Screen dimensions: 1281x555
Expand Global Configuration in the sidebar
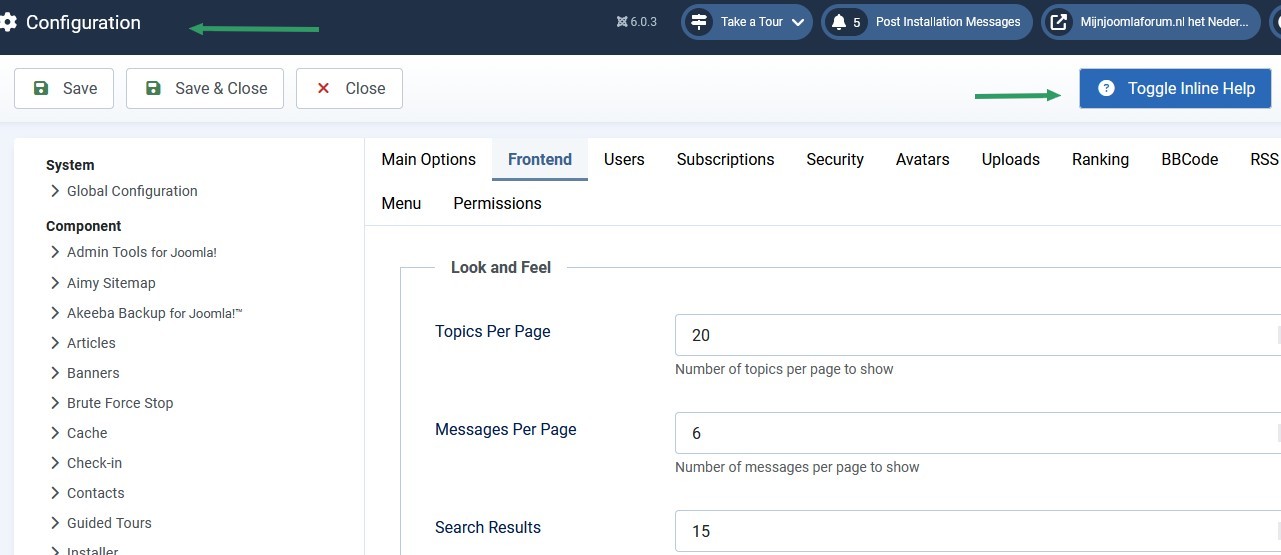[131, 191]
